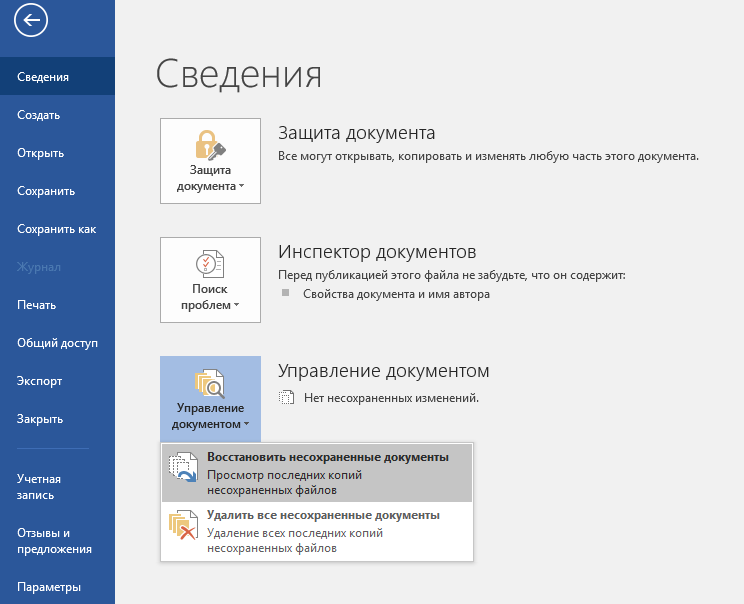
Task: Select 'Открыть' from the left menu
Action: (41, 153)
